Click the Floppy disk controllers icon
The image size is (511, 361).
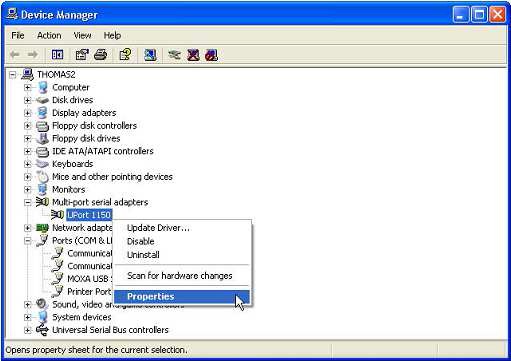click(x=42, y=126)
